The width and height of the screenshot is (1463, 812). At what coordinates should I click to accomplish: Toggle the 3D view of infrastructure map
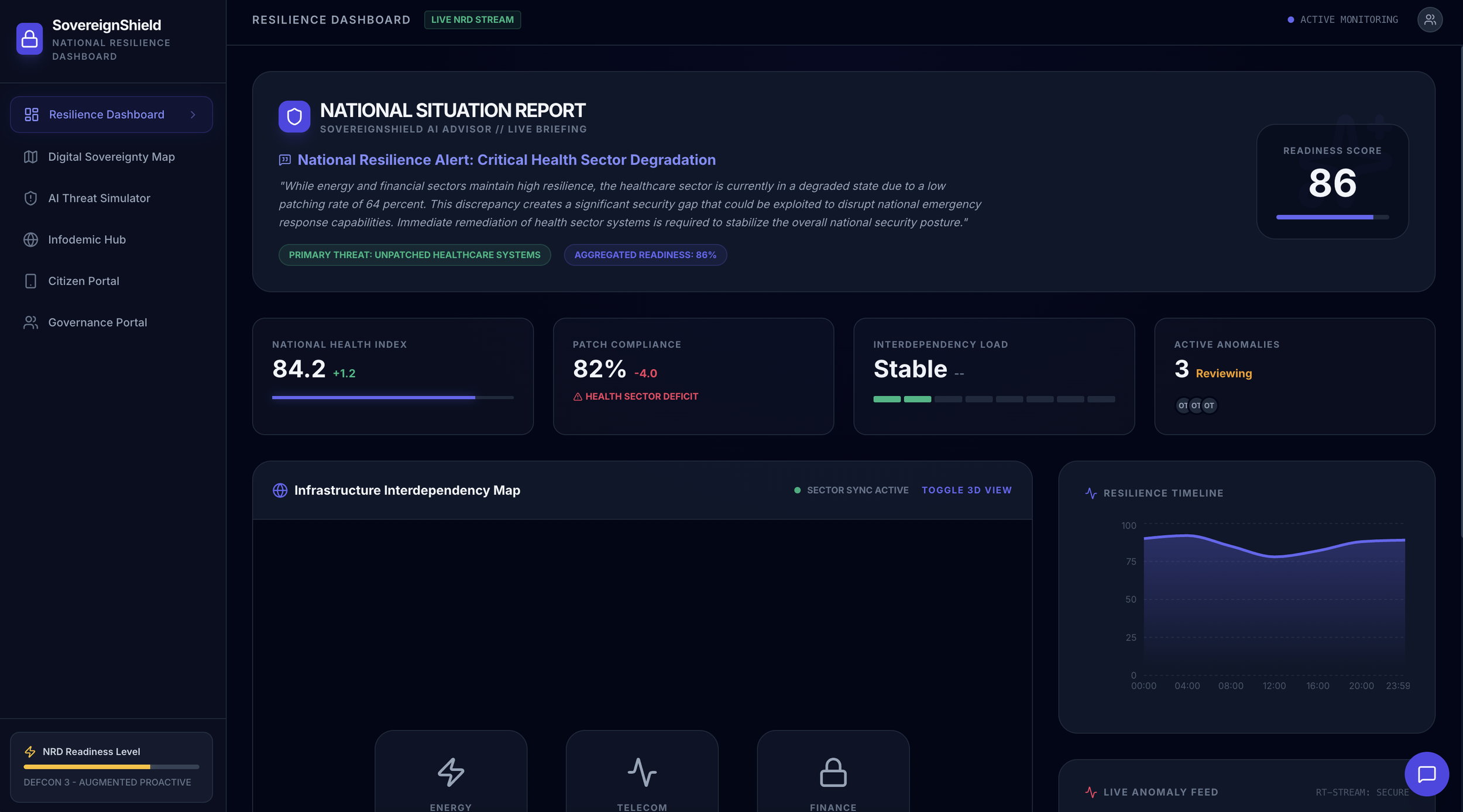click(x=966, y=490)
